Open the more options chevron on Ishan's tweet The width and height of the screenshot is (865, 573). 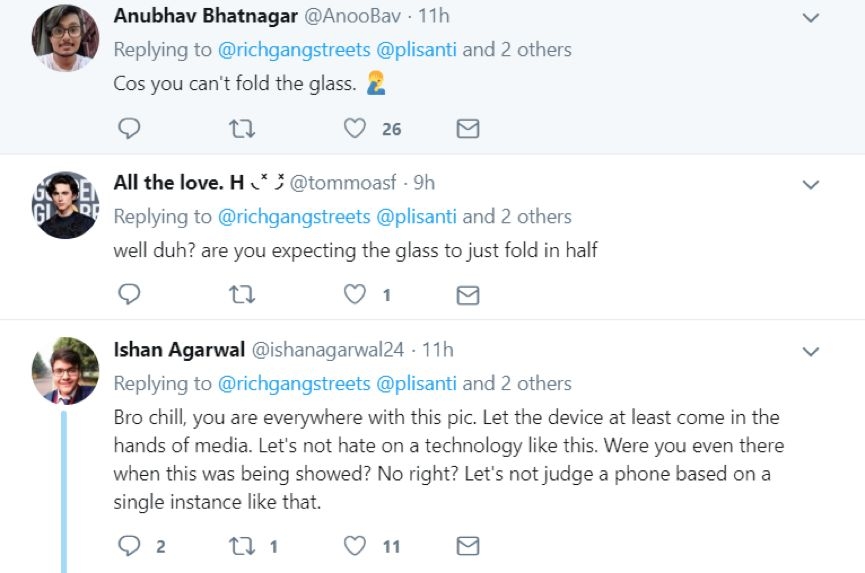point(811,352)
